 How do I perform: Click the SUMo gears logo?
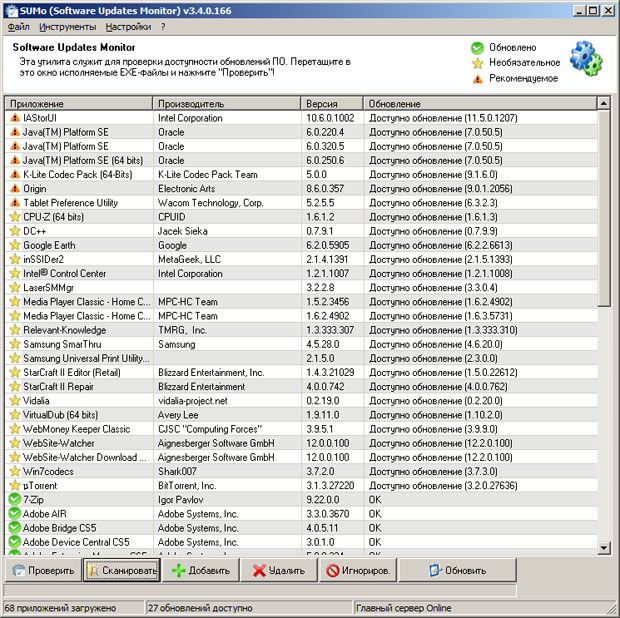586,59
